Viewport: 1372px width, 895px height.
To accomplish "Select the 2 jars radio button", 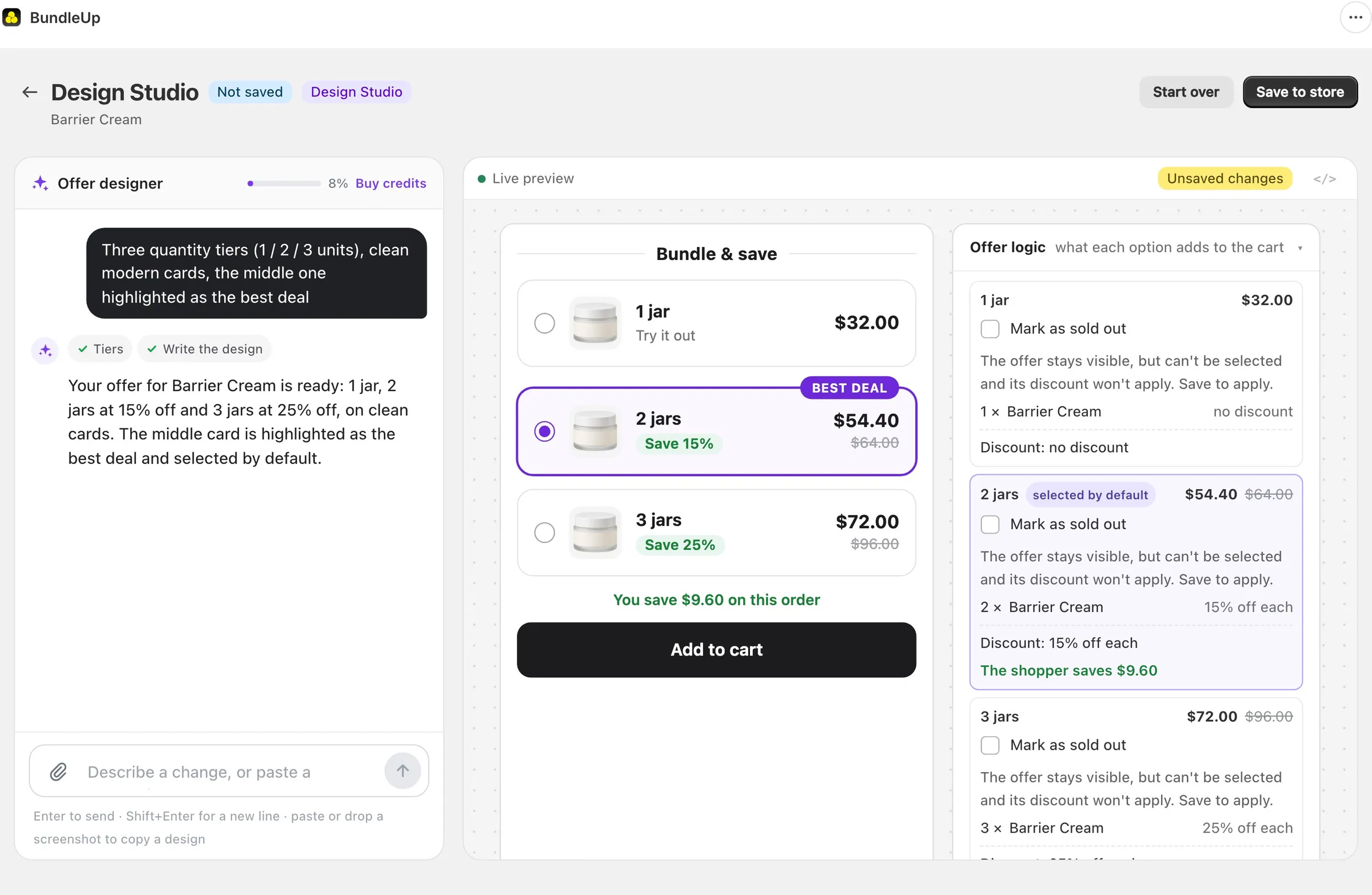I will 544,431.
